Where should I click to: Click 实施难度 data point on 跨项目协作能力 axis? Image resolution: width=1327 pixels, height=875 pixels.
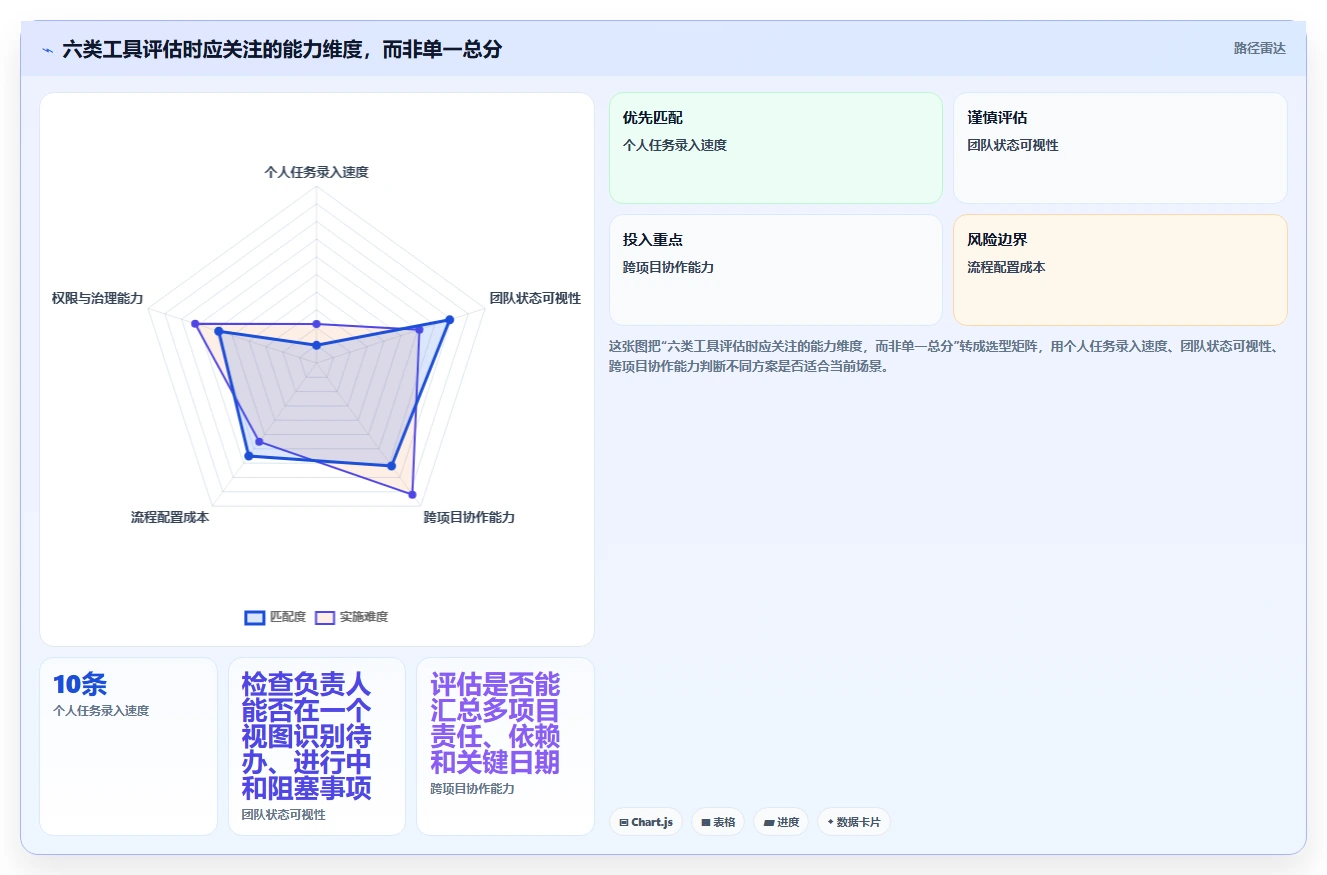(x=412, y=494)
